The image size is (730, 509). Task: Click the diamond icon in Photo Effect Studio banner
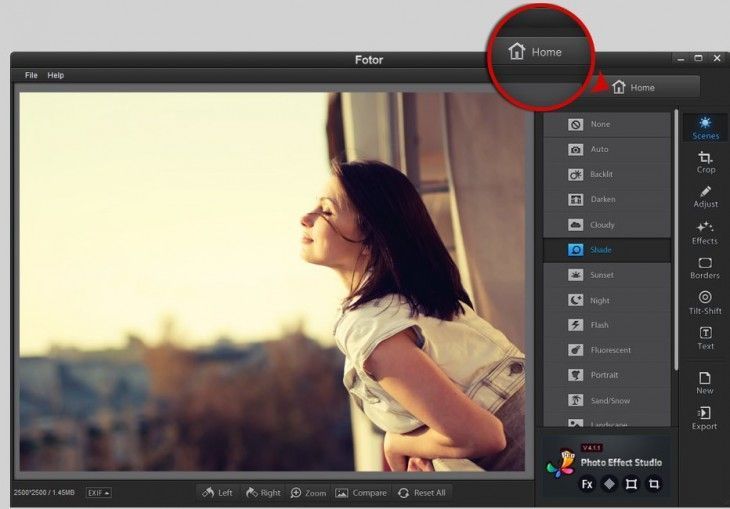click(609, 484)
